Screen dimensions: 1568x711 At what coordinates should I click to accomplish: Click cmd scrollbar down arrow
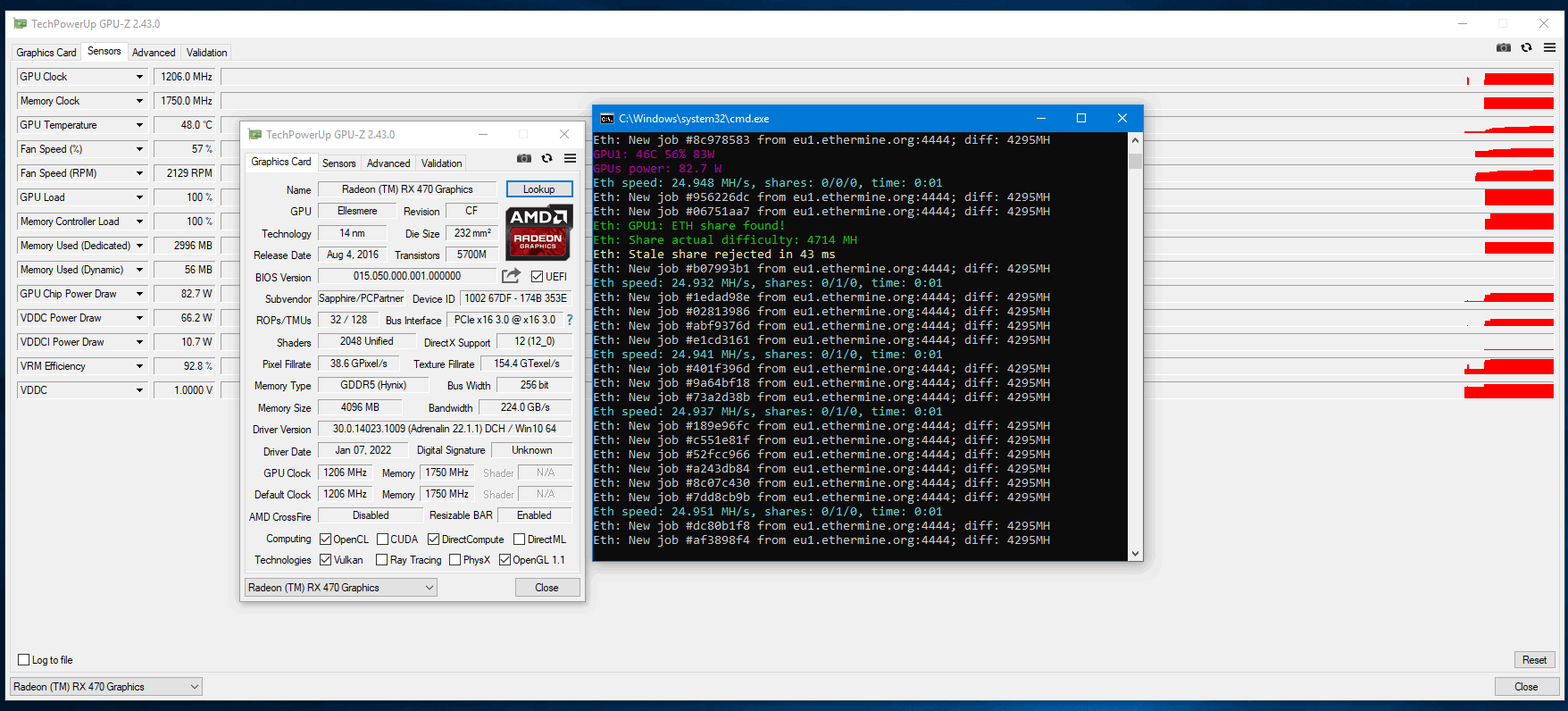pyautogui.click(x=1136, y=554)
